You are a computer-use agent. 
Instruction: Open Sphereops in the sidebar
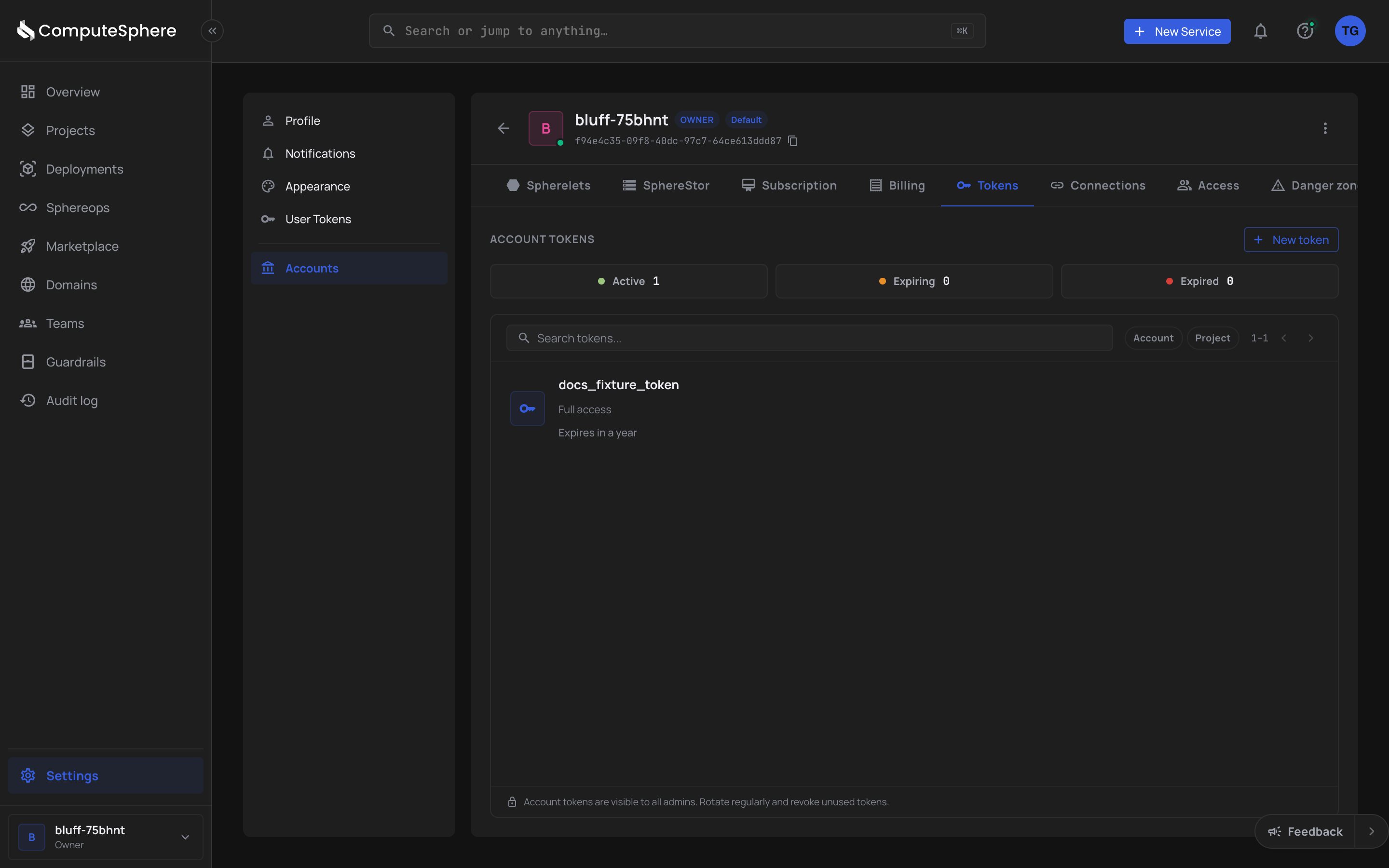point(106,207)
